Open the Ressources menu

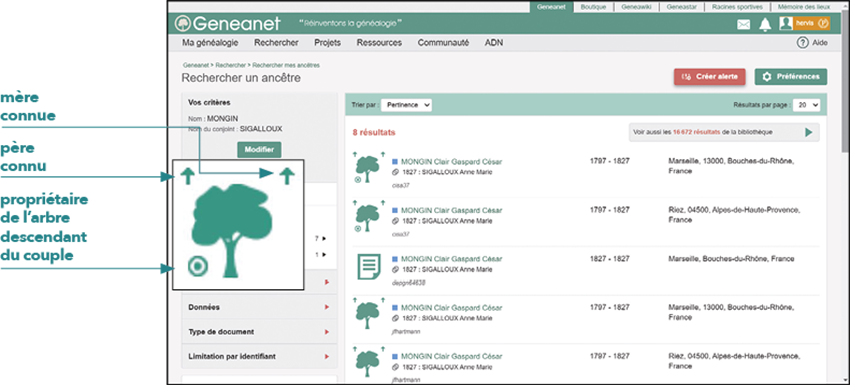pyautogui.click(x=379, y=43)
